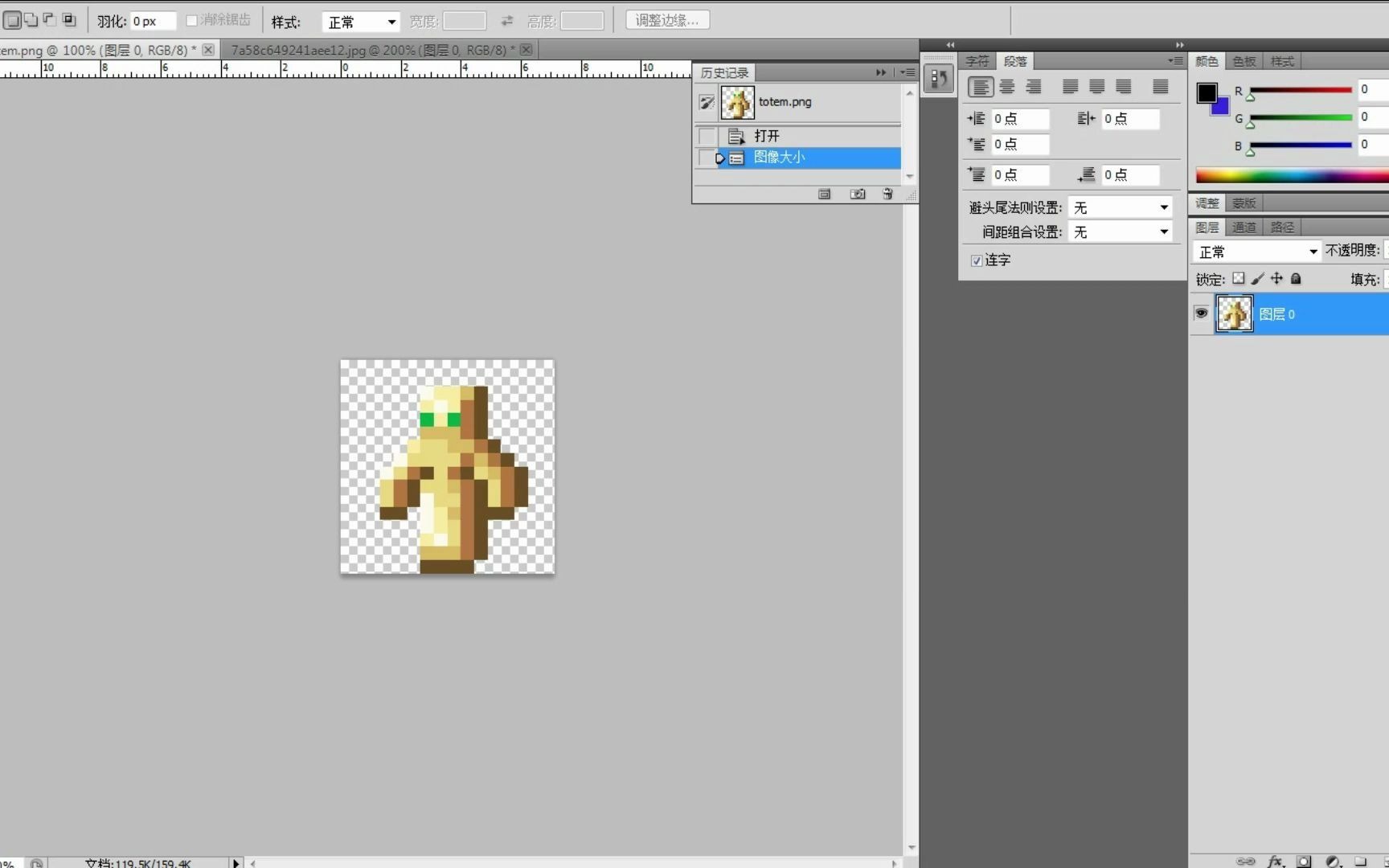Toggle history brush source for totem.png snapshot
This screenshot has width=1389, height=868.
(x=707, y=102)
